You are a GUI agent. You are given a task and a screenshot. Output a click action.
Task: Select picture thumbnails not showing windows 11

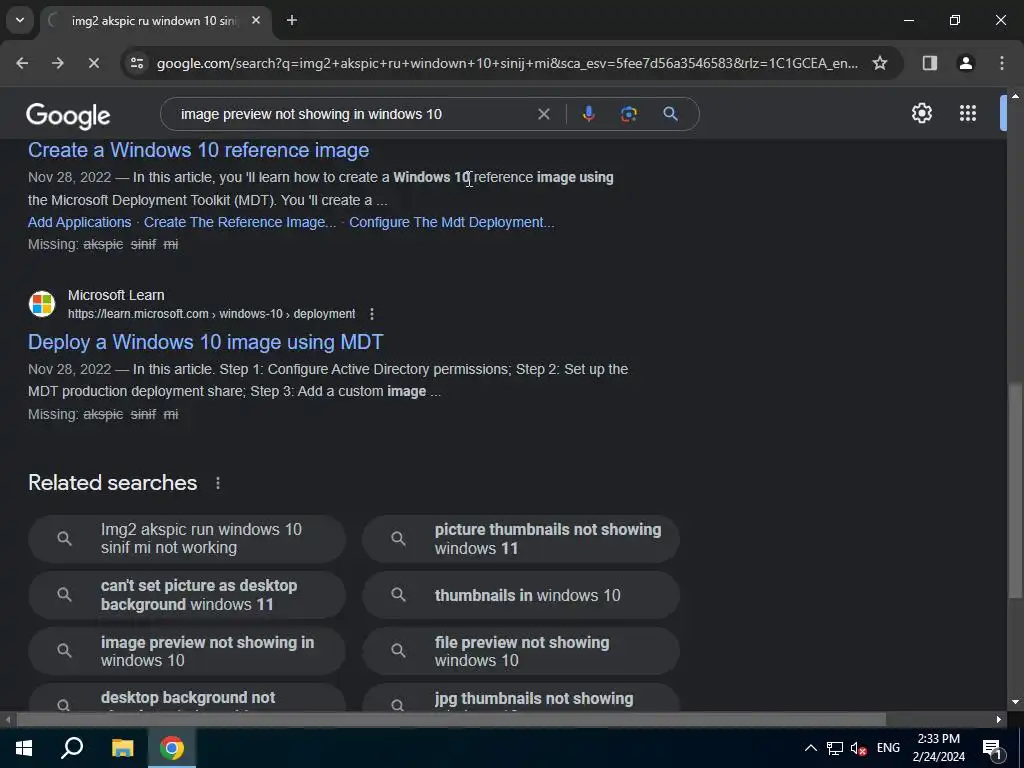[520, 539]
